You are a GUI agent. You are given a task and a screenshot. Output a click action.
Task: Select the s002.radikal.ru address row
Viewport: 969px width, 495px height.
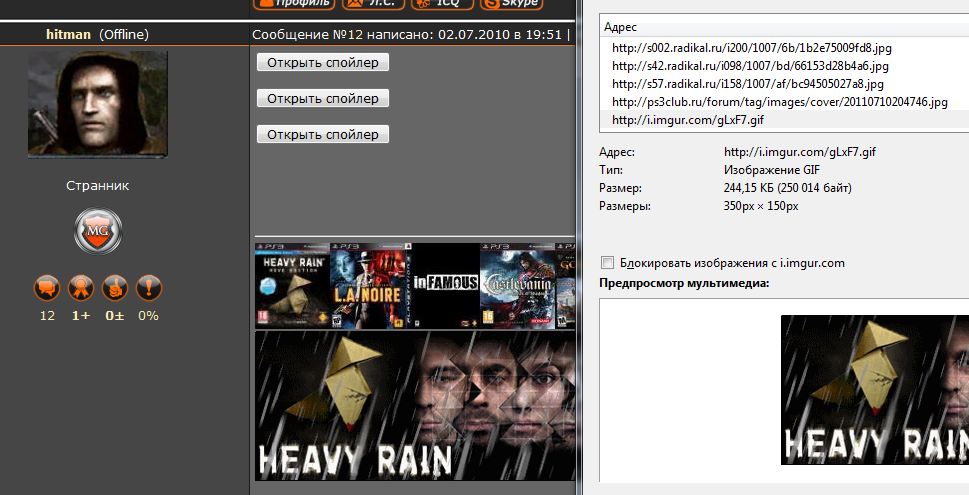point(784,48)
